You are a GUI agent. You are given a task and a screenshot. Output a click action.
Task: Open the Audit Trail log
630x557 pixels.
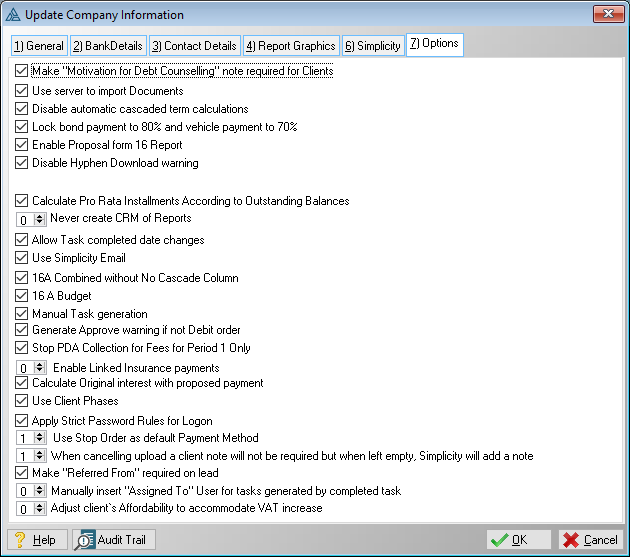pyautogui.click(x=113, y=540)
